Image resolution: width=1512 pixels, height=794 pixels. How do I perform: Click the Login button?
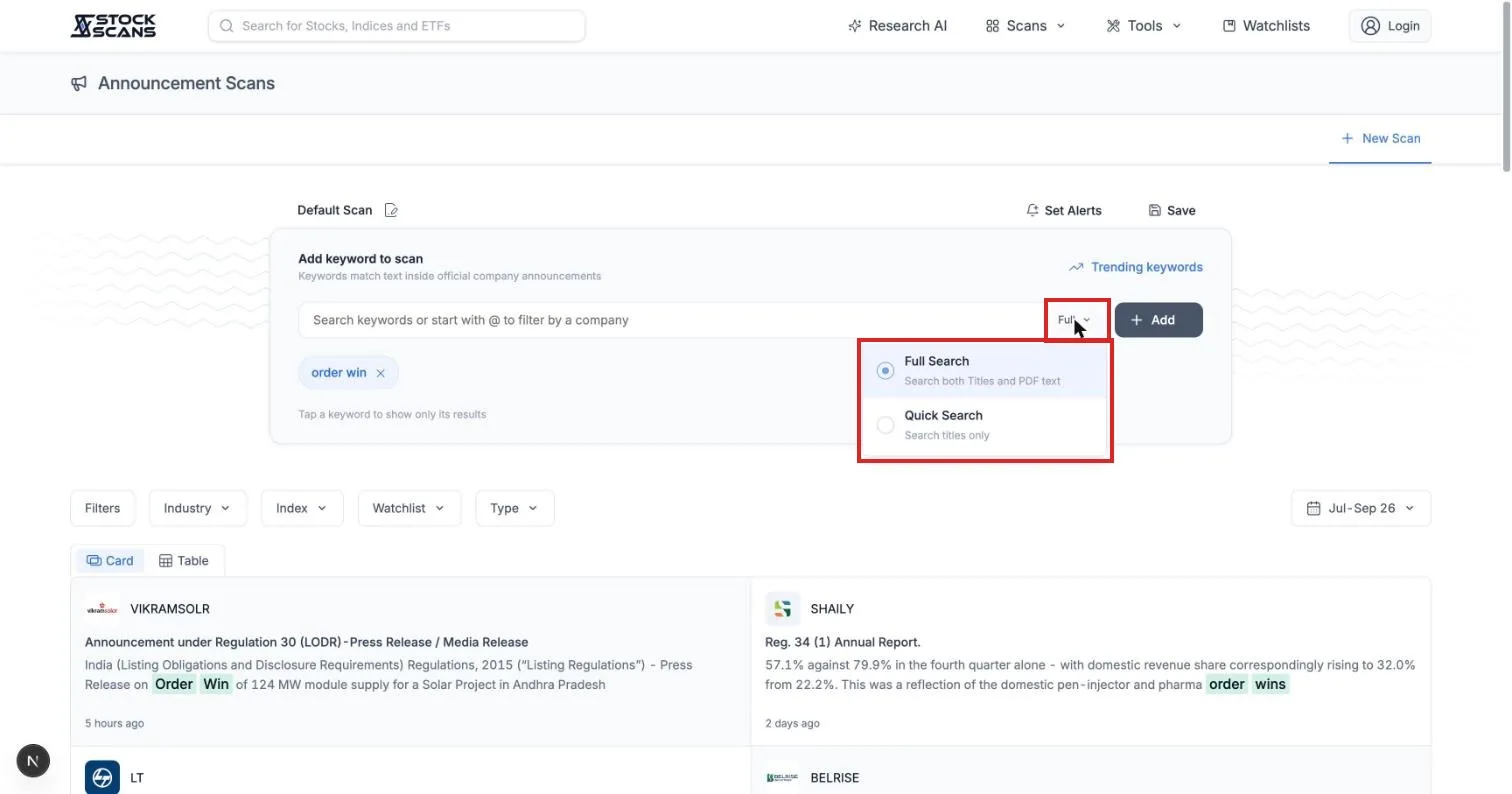[x=1390, y=26]
